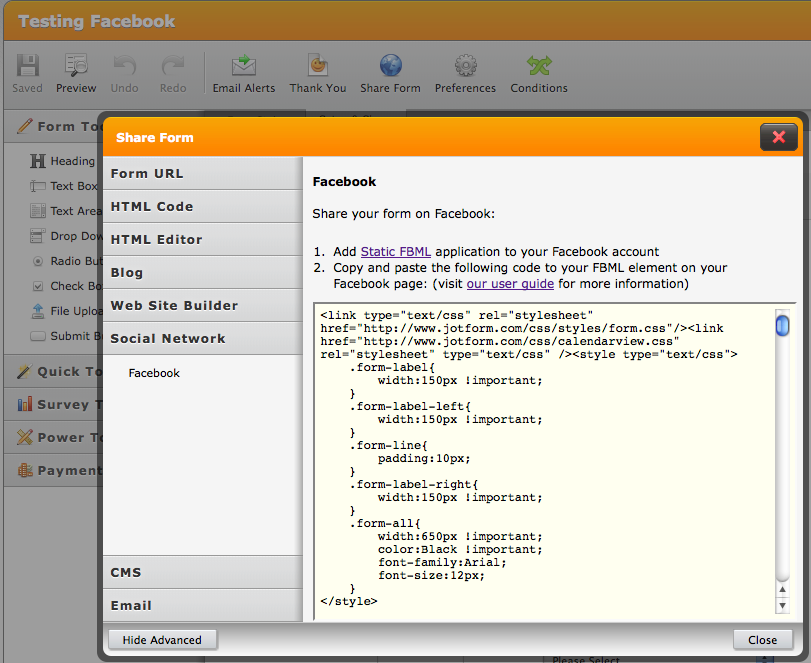811x663 pixels.
Task: Click the Hide Advanced button
Action: [x=162, y=640]
